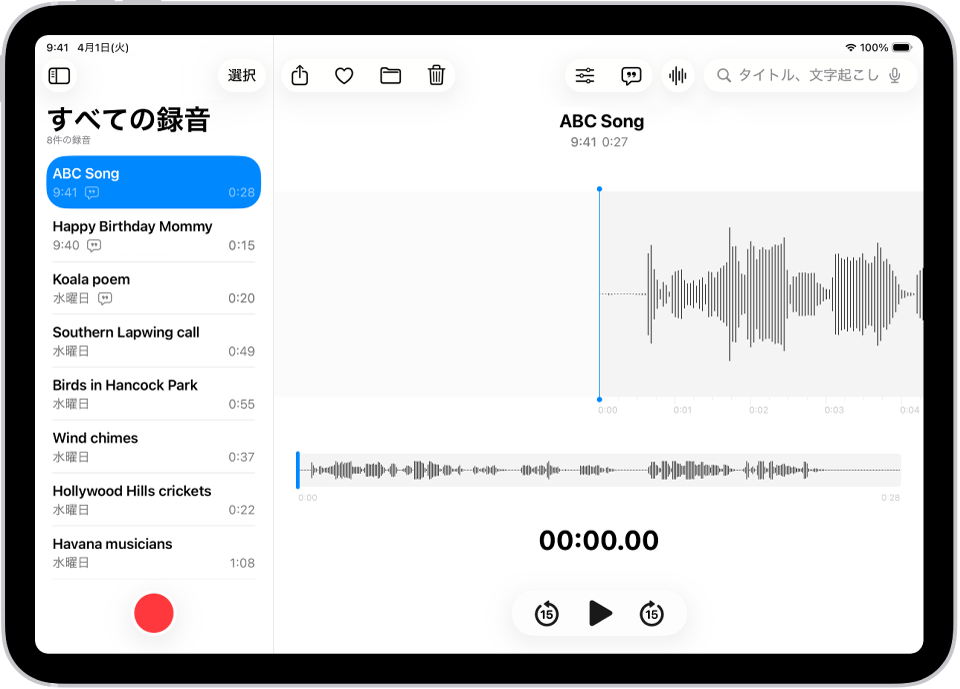Viewport: 960px width, 689px height.
Task: Select the Wind chimes recording
Action: pos(153,446)
